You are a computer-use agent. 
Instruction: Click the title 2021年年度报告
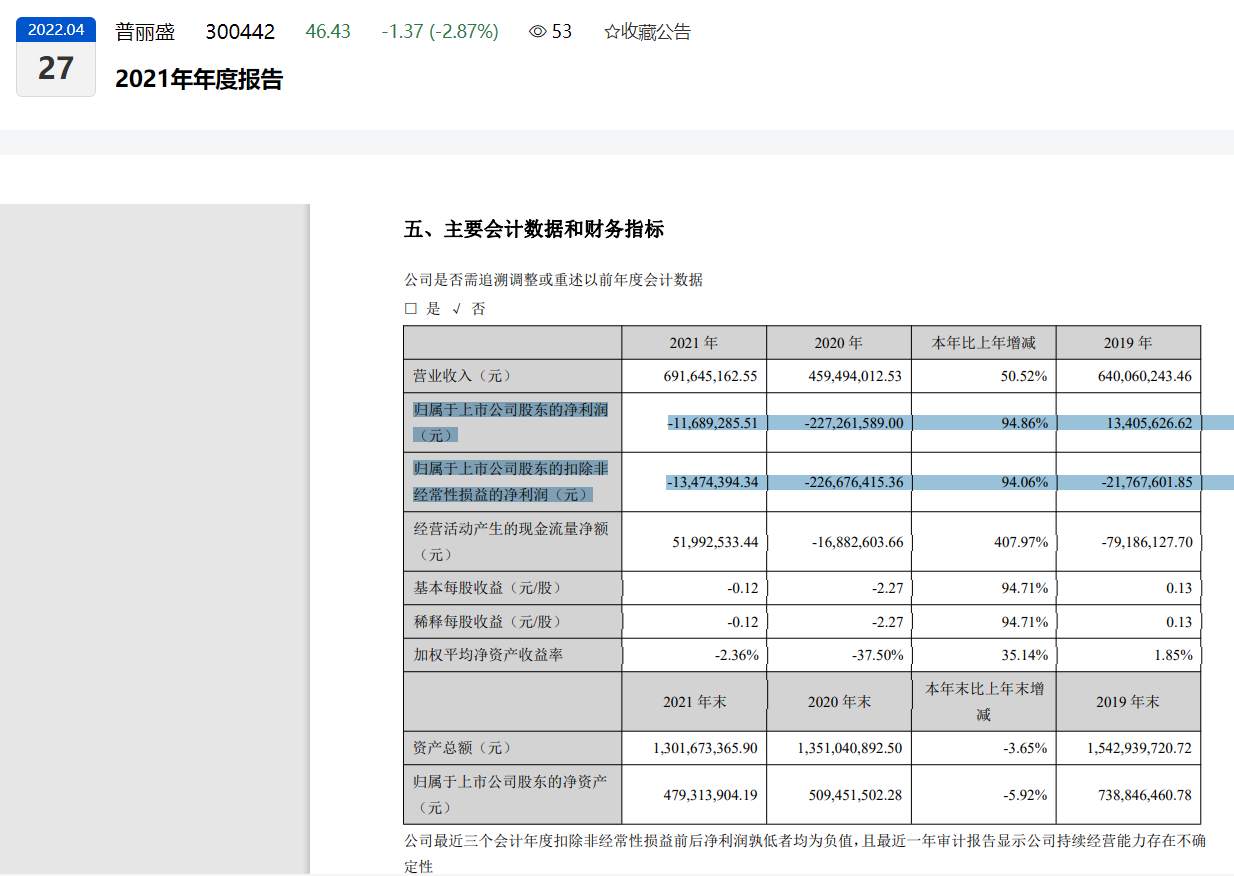click(199, 79)
